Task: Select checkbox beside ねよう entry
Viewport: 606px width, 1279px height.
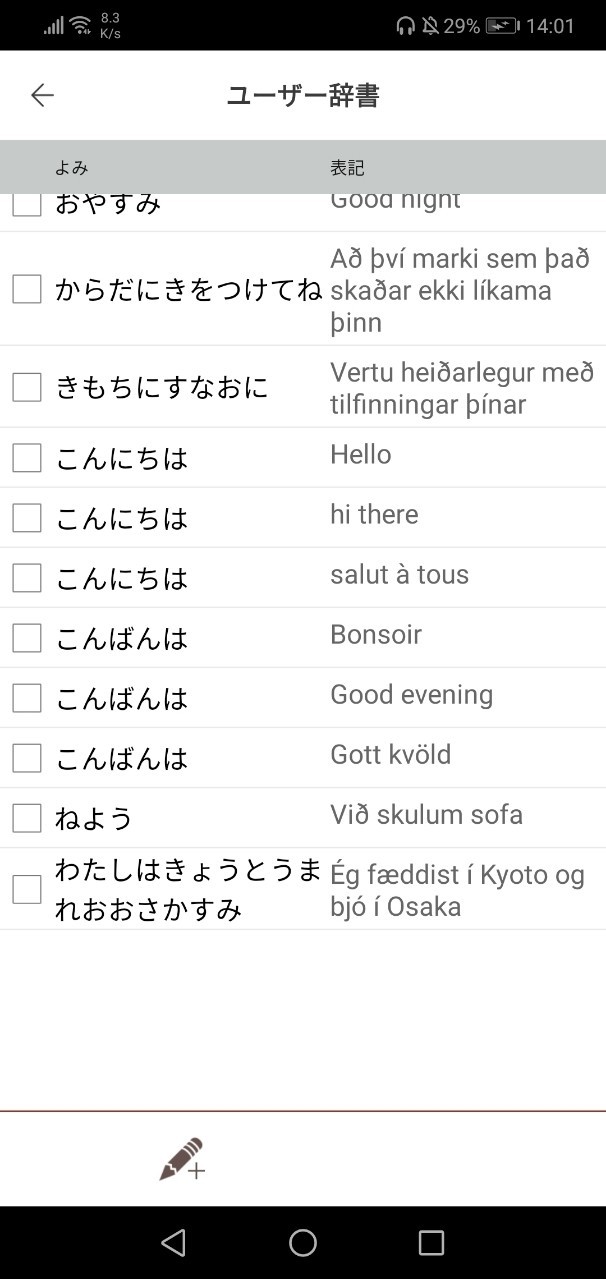Action: point(27,818)
